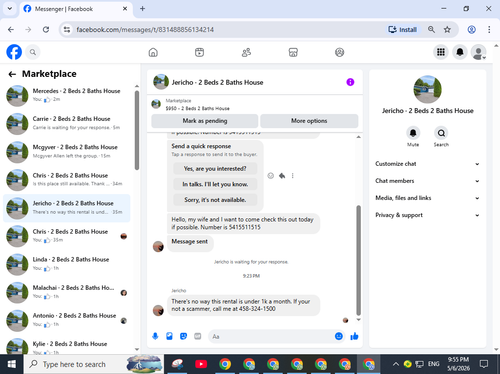500x374 pixels.
Task: Go to the Home feed icon
Action: [x=153, y=52]
